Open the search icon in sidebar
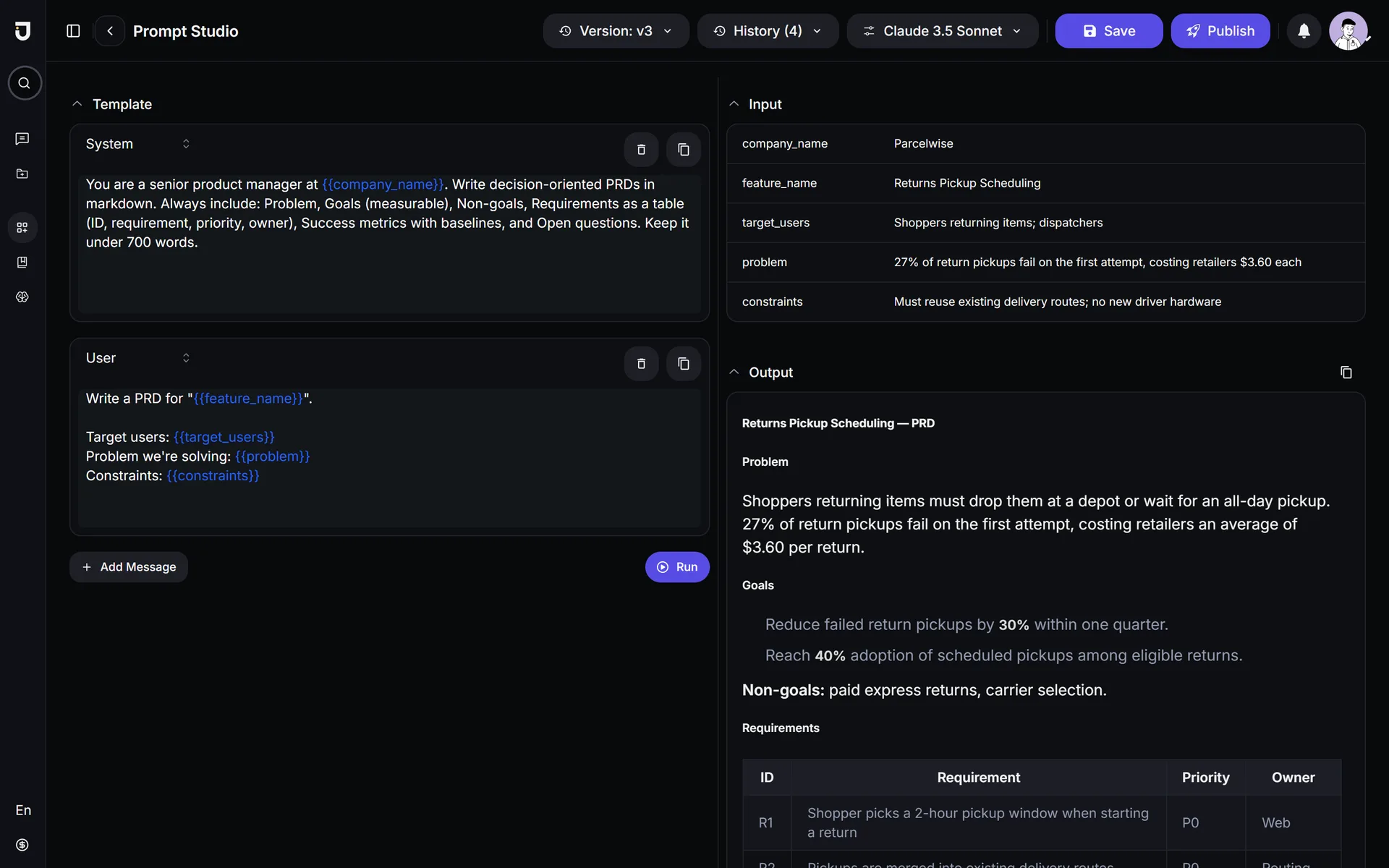Viewport: 1389px width, 868px height. point(25,83)
